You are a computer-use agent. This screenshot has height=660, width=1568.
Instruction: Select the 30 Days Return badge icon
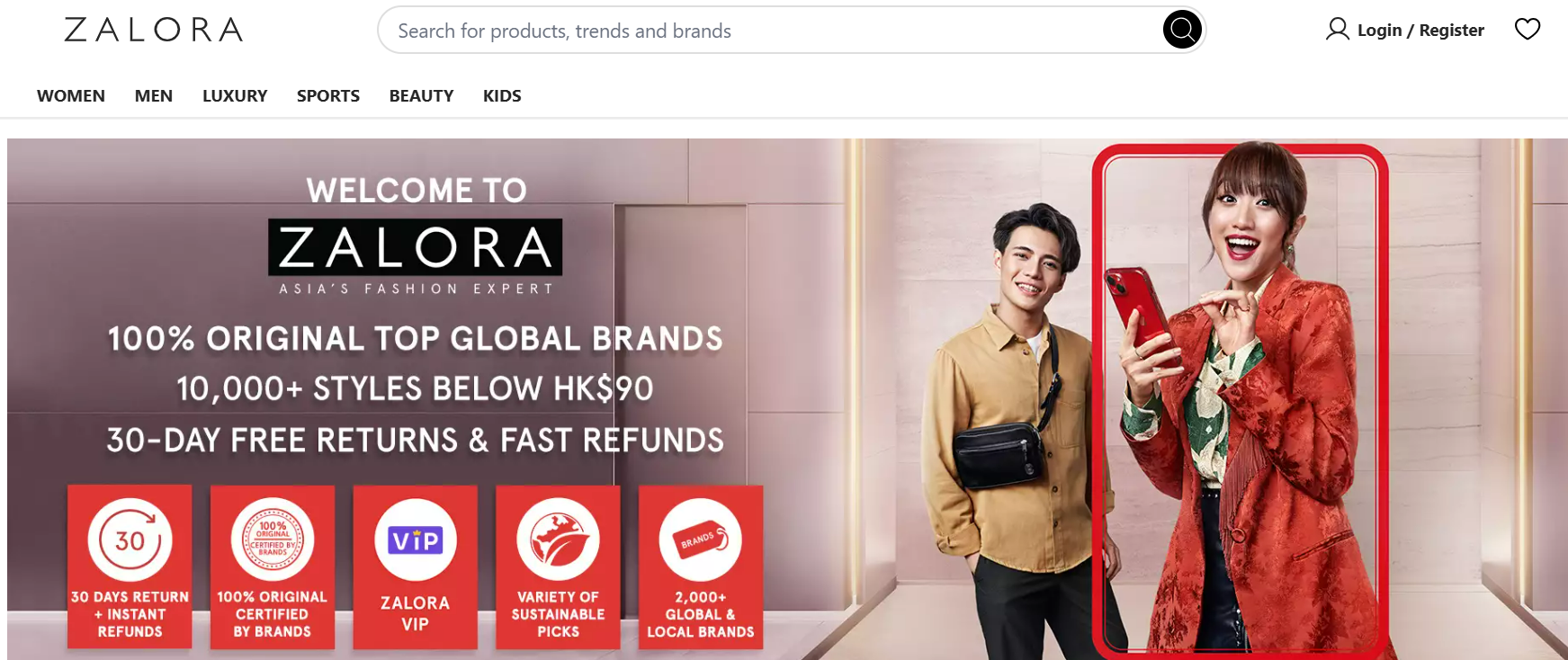click(x=130, y=540)
